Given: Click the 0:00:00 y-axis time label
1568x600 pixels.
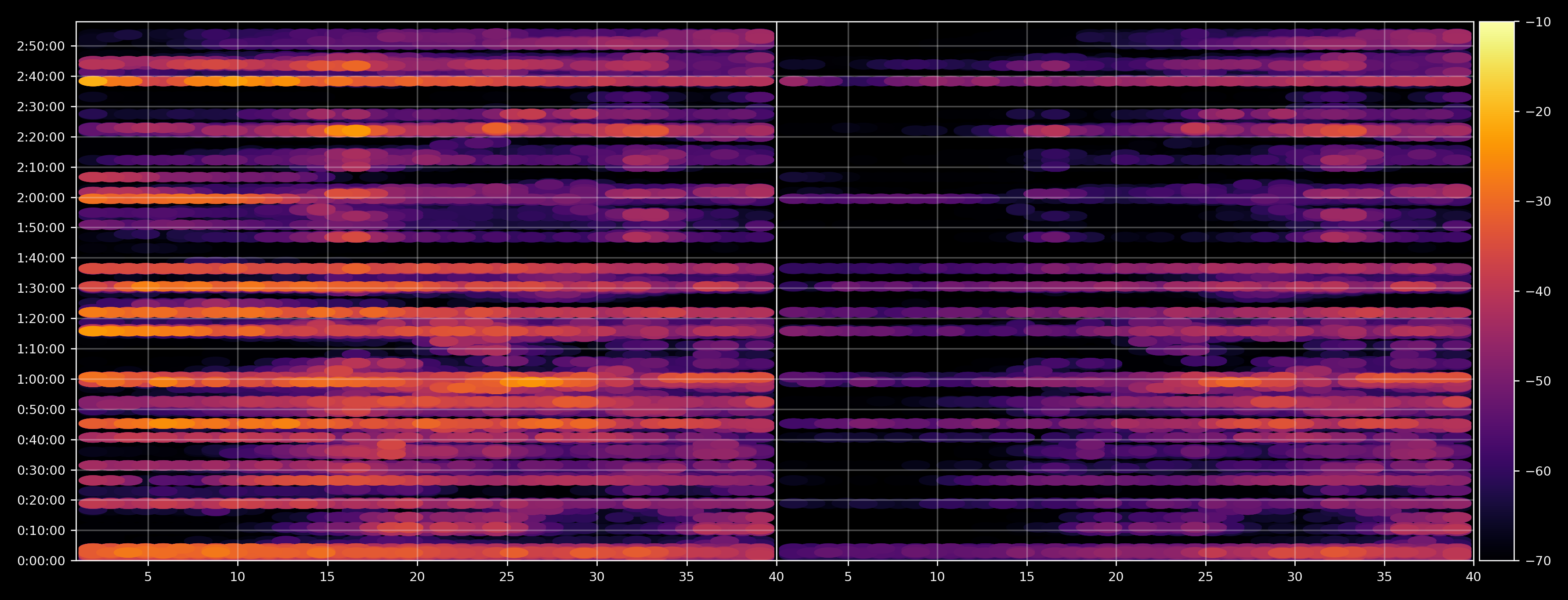Looking at the screenshot, I should [x=41, y=561].
